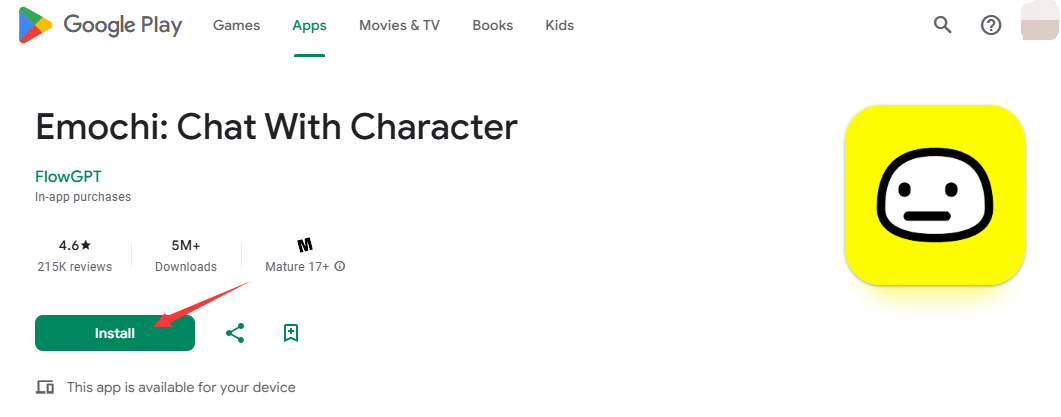Viewport: 1061px width, 417px height.
Task: Click the Google Play logo
Action: pyautogui.click(x=100, y=26)
